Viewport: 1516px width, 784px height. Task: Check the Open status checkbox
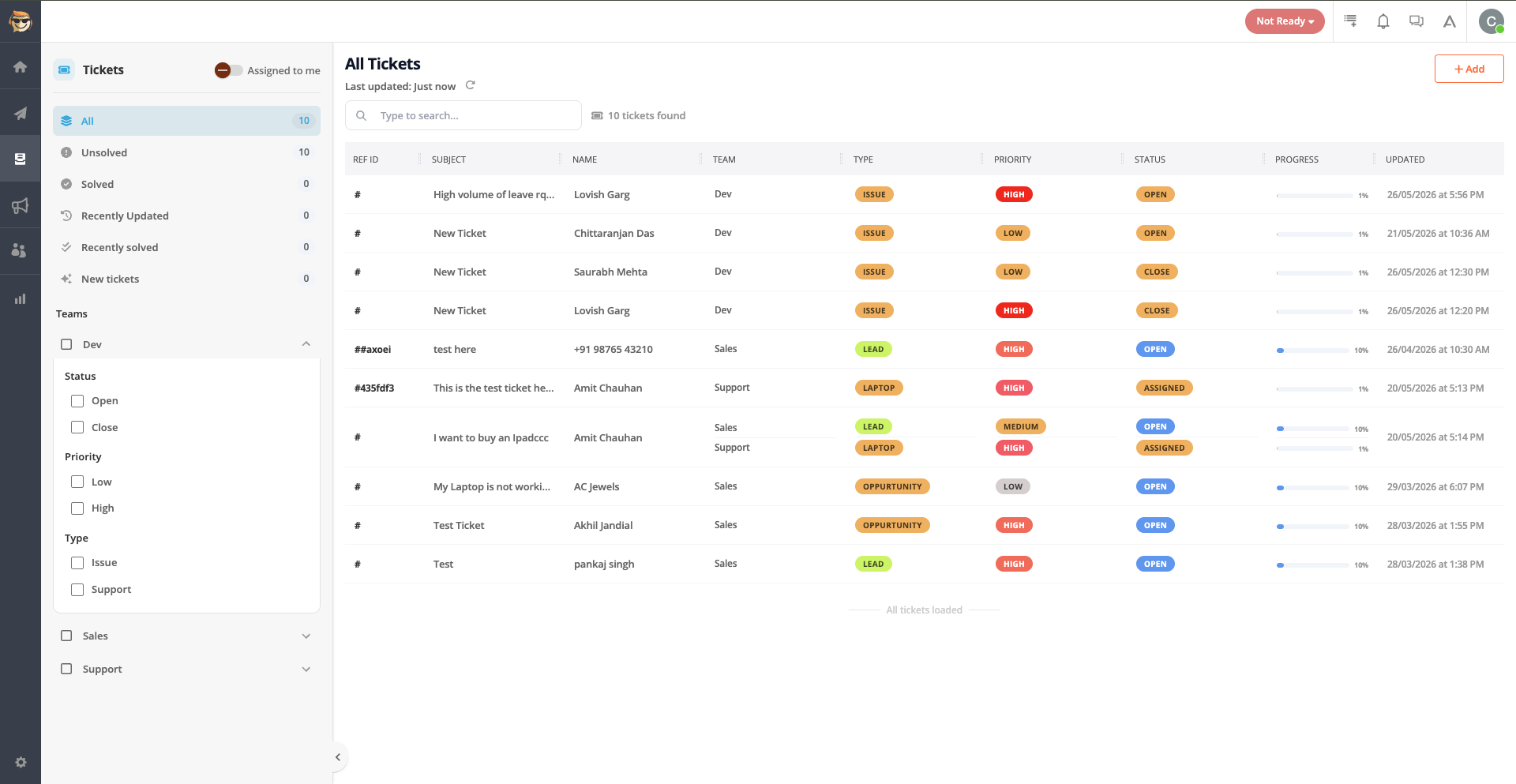click(77, 401)
